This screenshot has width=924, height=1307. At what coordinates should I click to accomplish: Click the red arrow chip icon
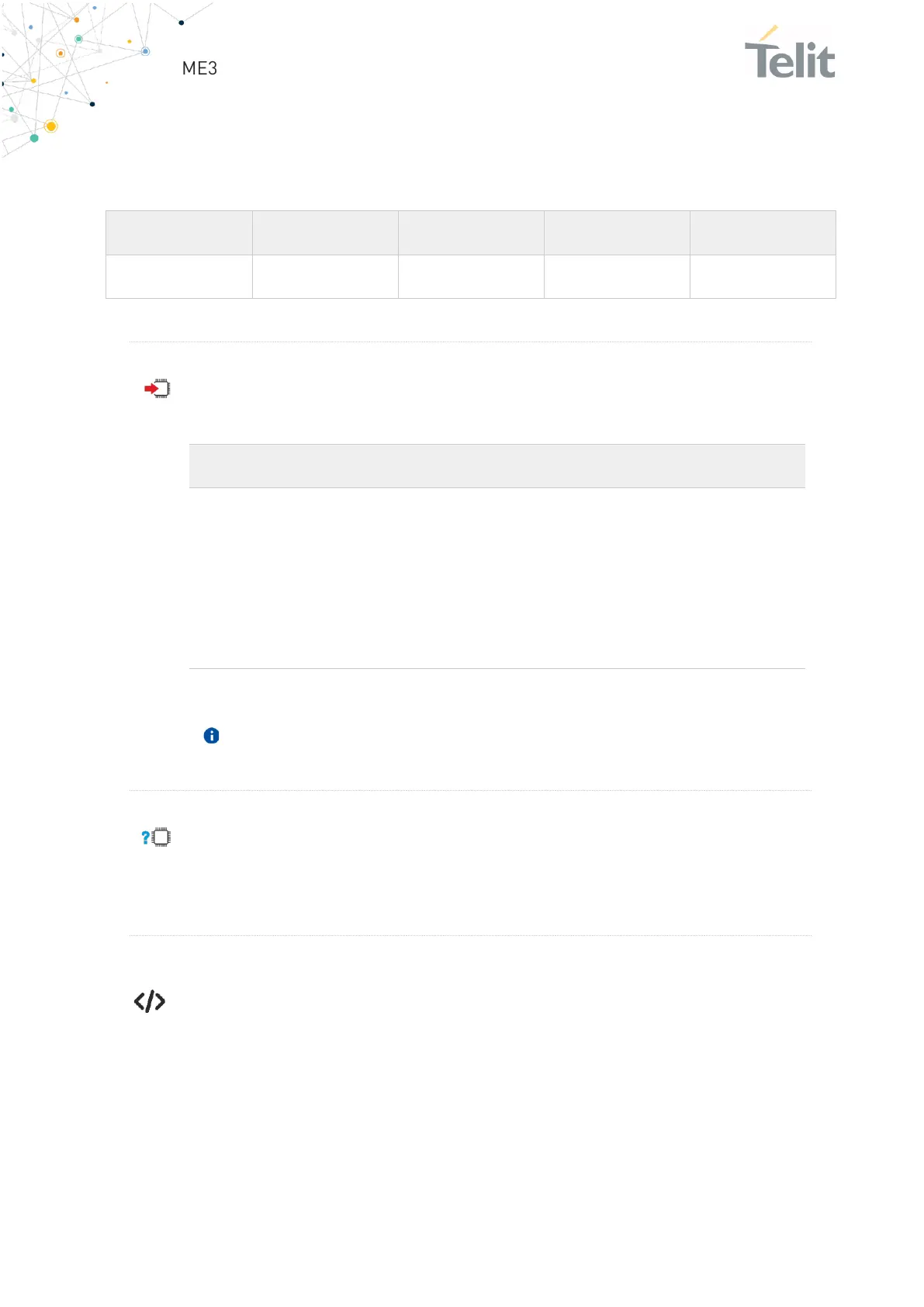[157, 388]
